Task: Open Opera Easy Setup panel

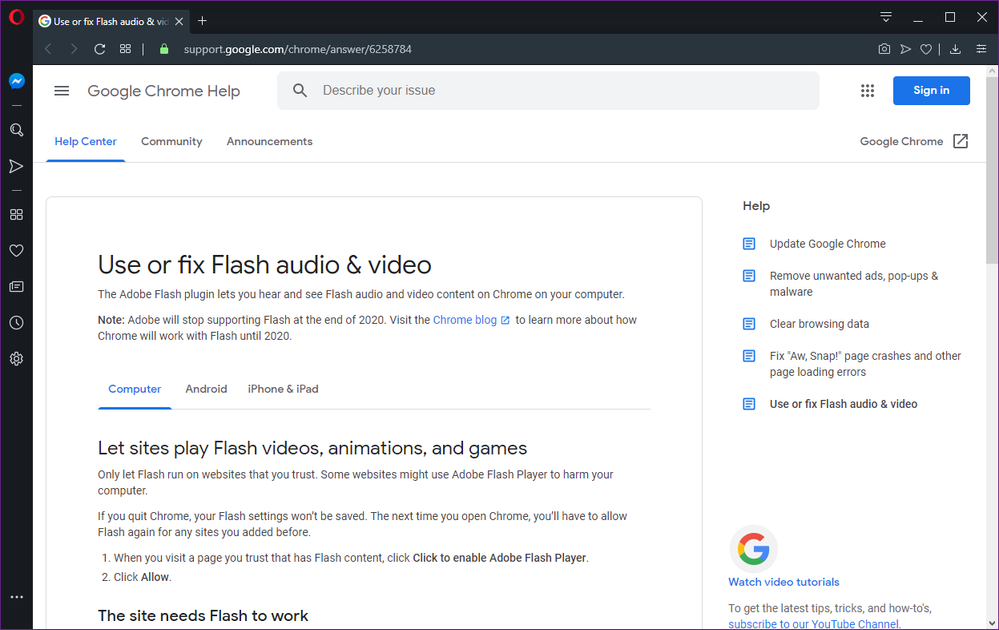Action: (981, 49)
